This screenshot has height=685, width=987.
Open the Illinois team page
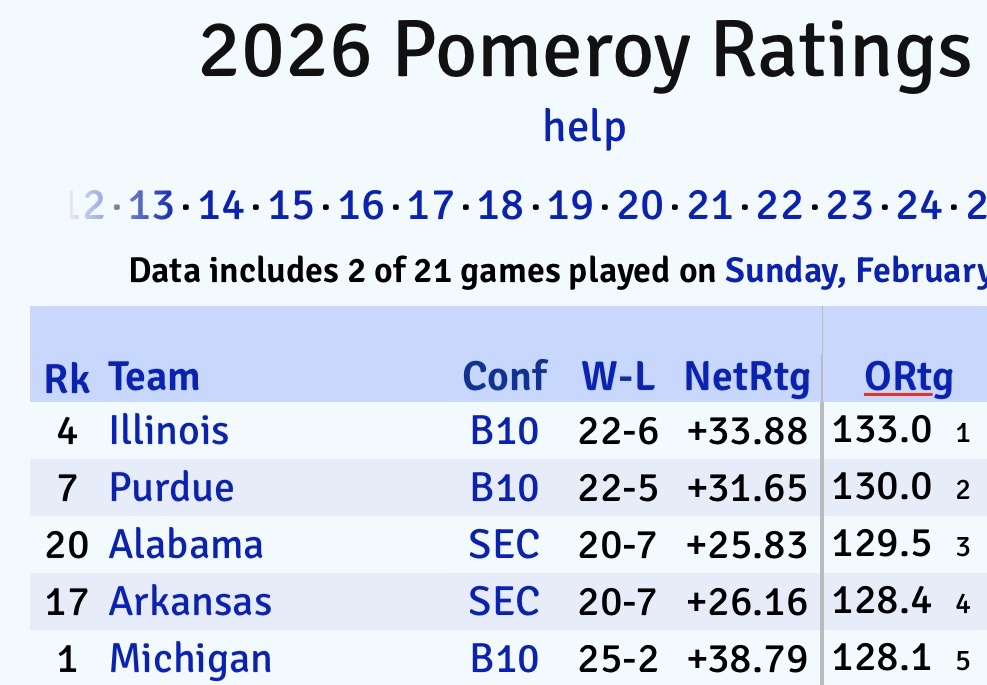[x=169, y=431]
